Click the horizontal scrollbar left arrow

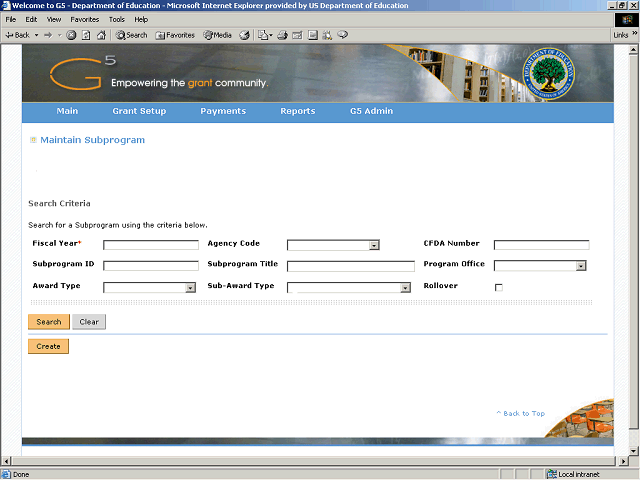(x=6, y=461)
